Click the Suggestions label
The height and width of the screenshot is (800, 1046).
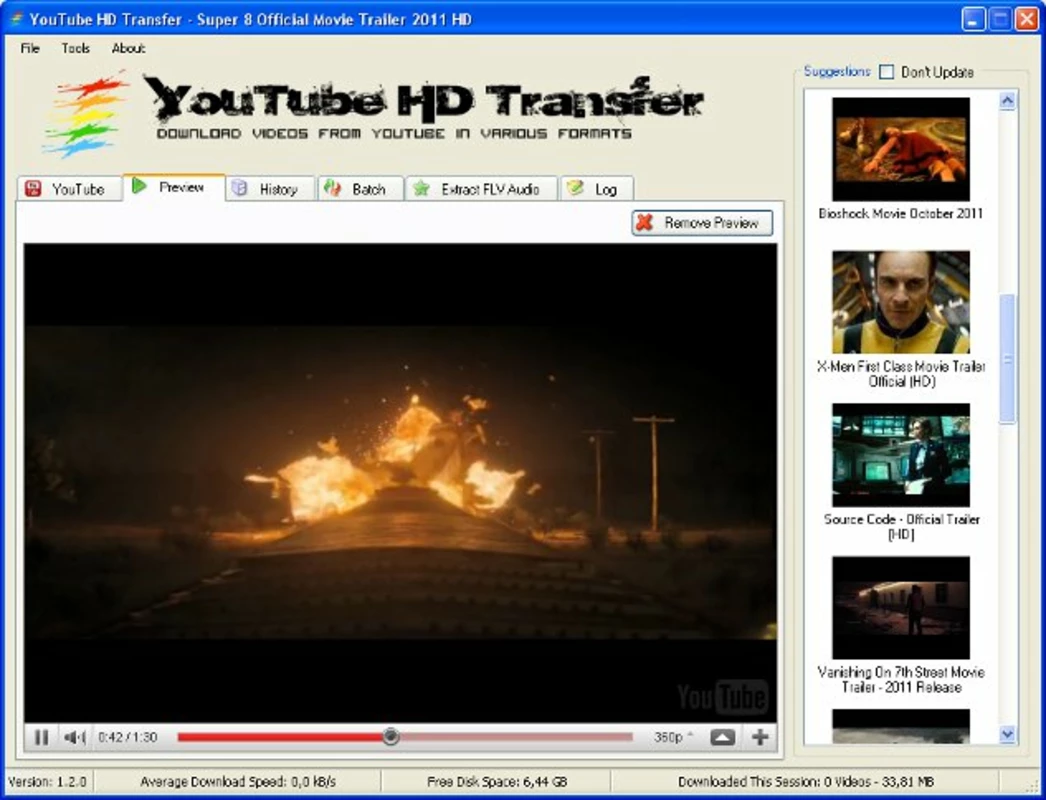coord(837,71)
